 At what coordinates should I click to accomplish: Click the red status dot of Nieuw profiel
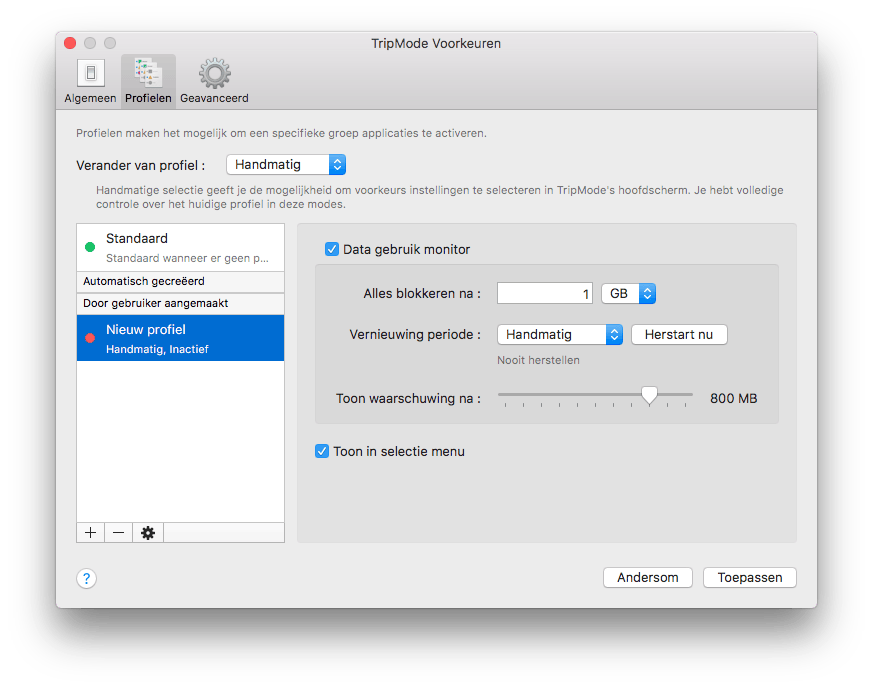coord(90,338)
